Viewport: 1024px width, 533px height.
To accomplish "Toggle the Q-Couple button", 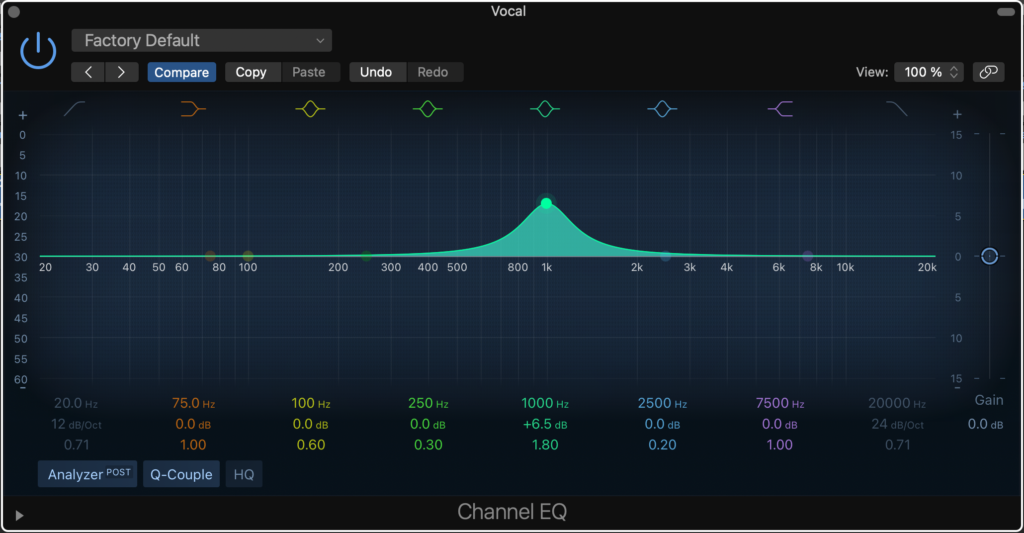I will (x=182, y=474).
